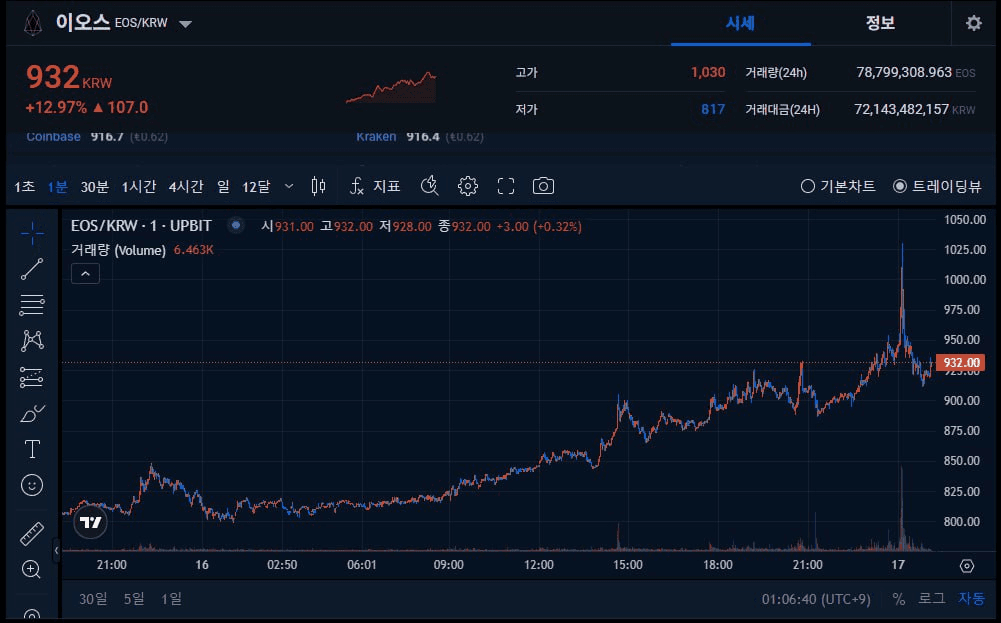1001x623 pixels.
Task: Select the XABCD pattern tool
Action: 32,341
